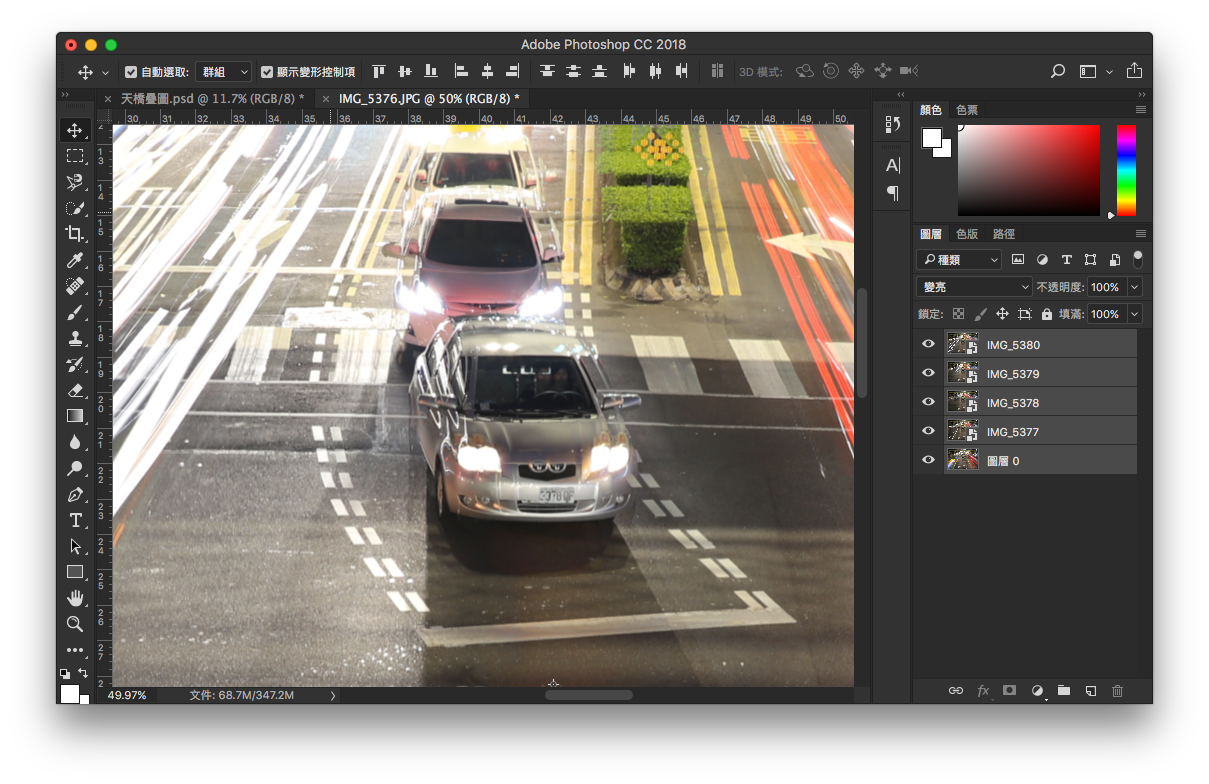This screenshot has height=784, width=1209.
Task: Click the foreground color swatch in Color panel
Action: point(932,137)
